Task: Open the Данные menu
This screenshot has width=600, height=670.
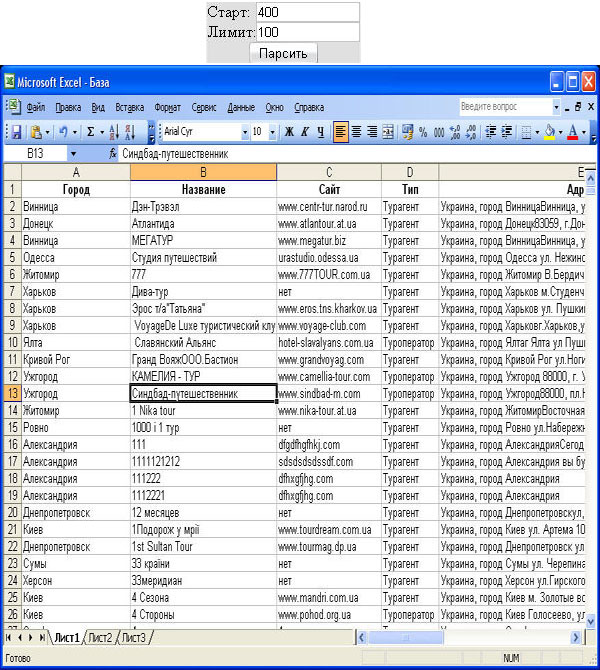Action: (241, 107)
